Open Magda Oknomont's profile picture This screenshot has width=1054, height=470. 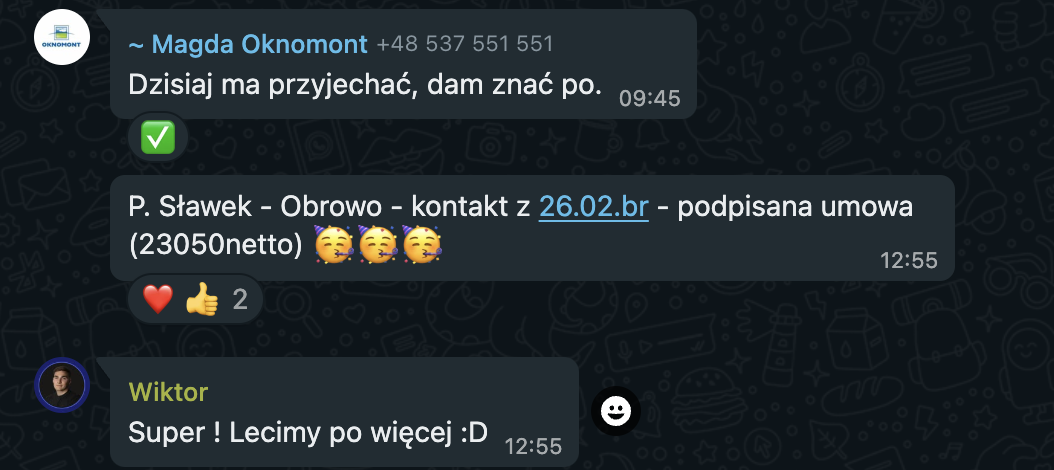(x=62, y=37)
